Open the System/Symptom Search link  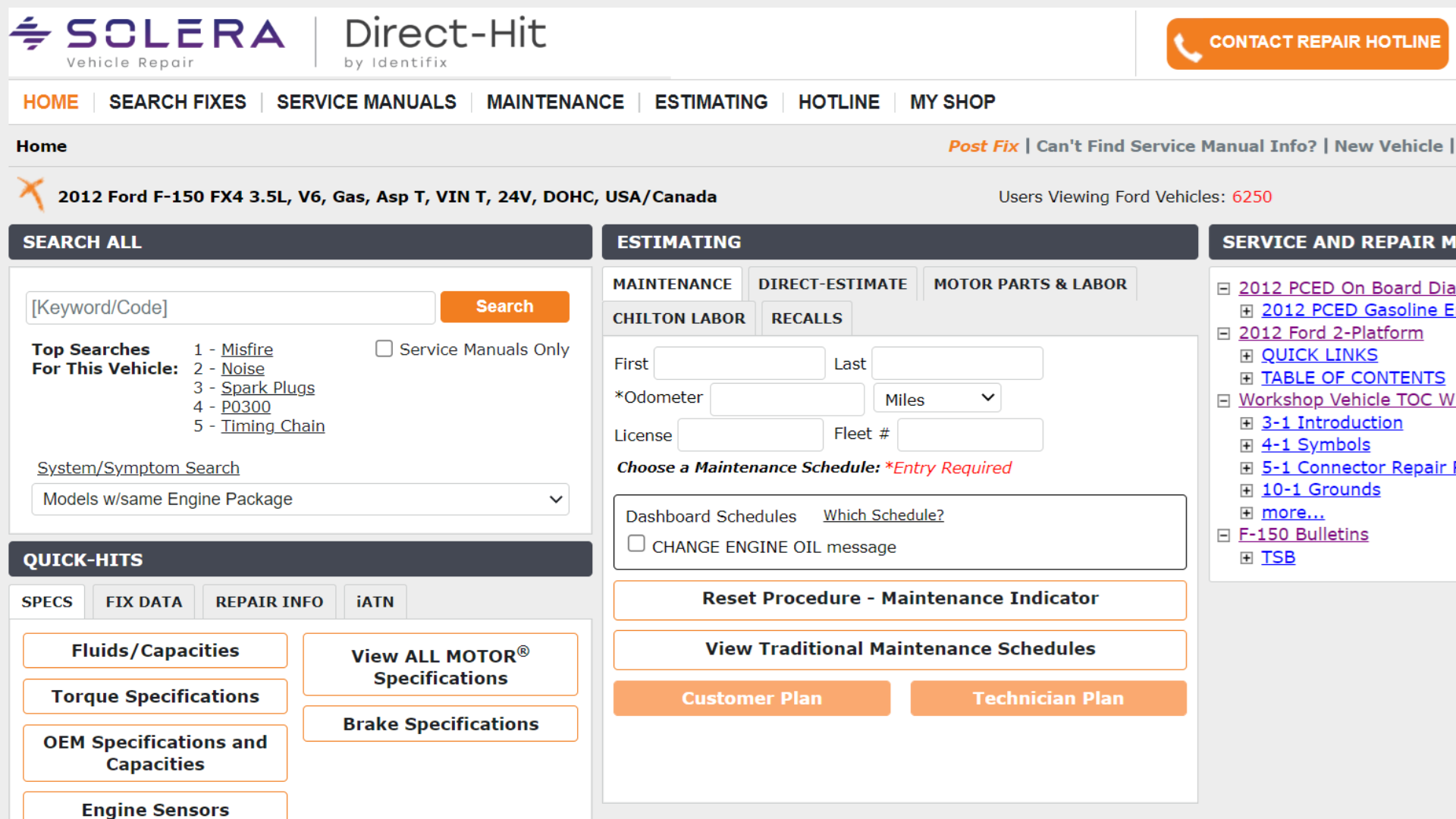[x=138, y=468]
